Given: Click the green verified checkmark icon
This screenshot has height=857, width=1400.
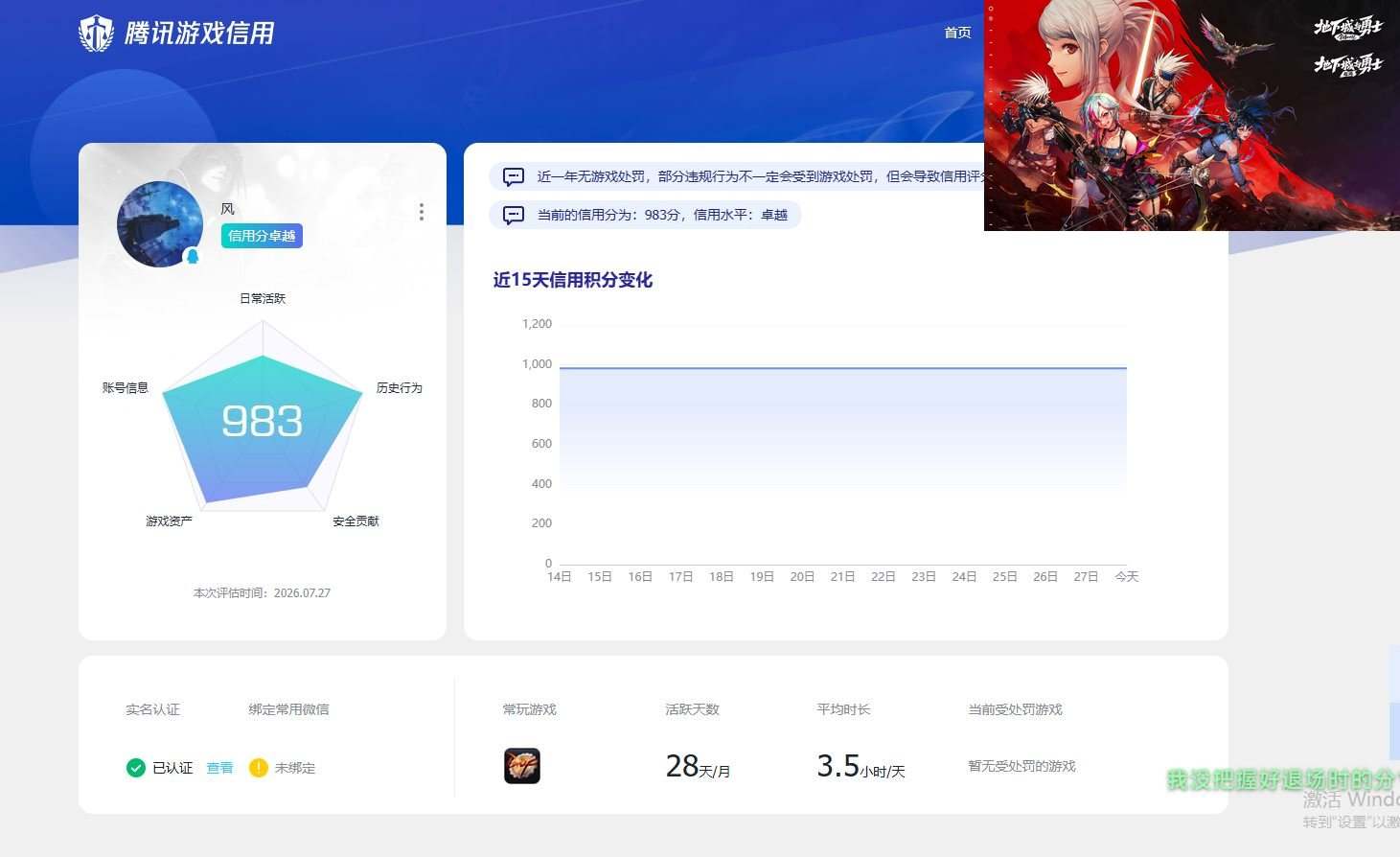Looking at the screenshot, I should point(136,768).
